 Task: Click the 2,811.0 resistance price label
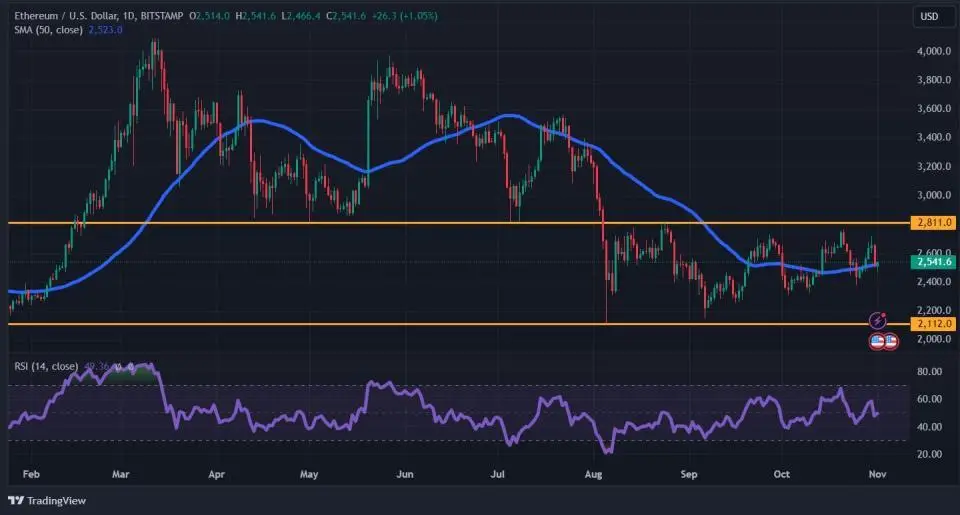pos(932,222)
